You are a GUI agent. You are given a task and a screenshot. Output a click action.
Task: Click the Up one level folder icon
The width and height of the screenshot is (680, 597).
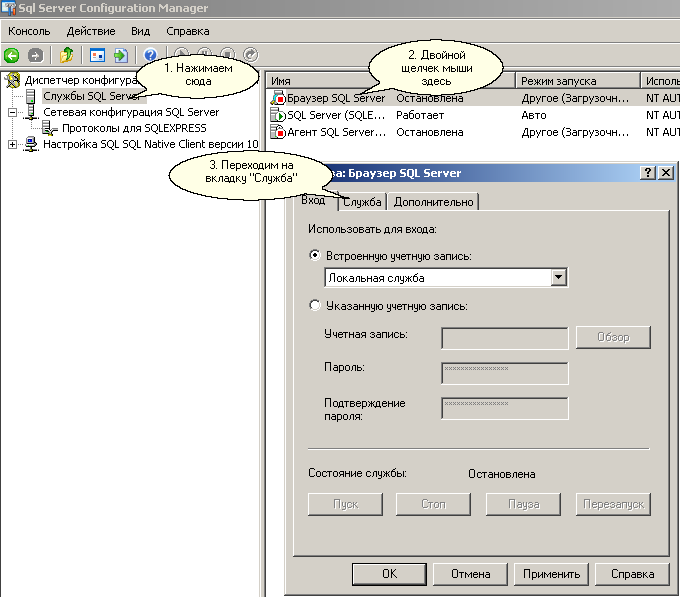click(x=67, y=56)
